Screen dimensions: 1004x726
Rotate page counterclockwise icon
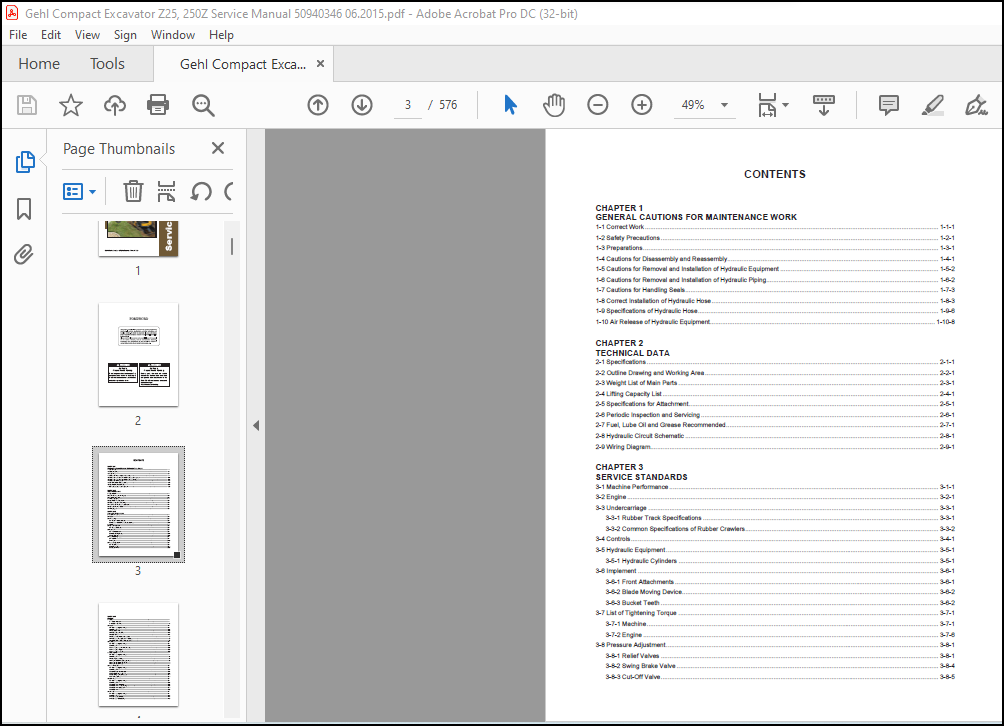point(200,191)
